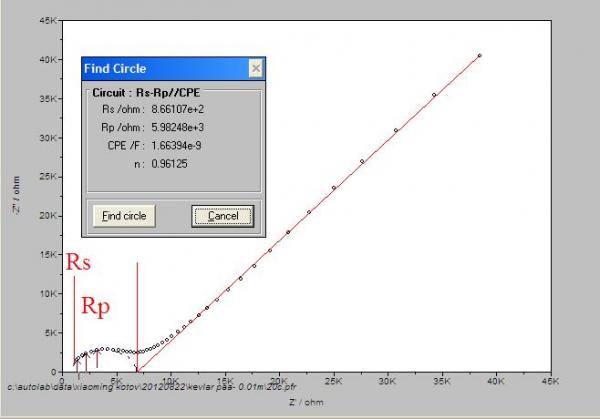Click the Find circle button

coord(124,216)
